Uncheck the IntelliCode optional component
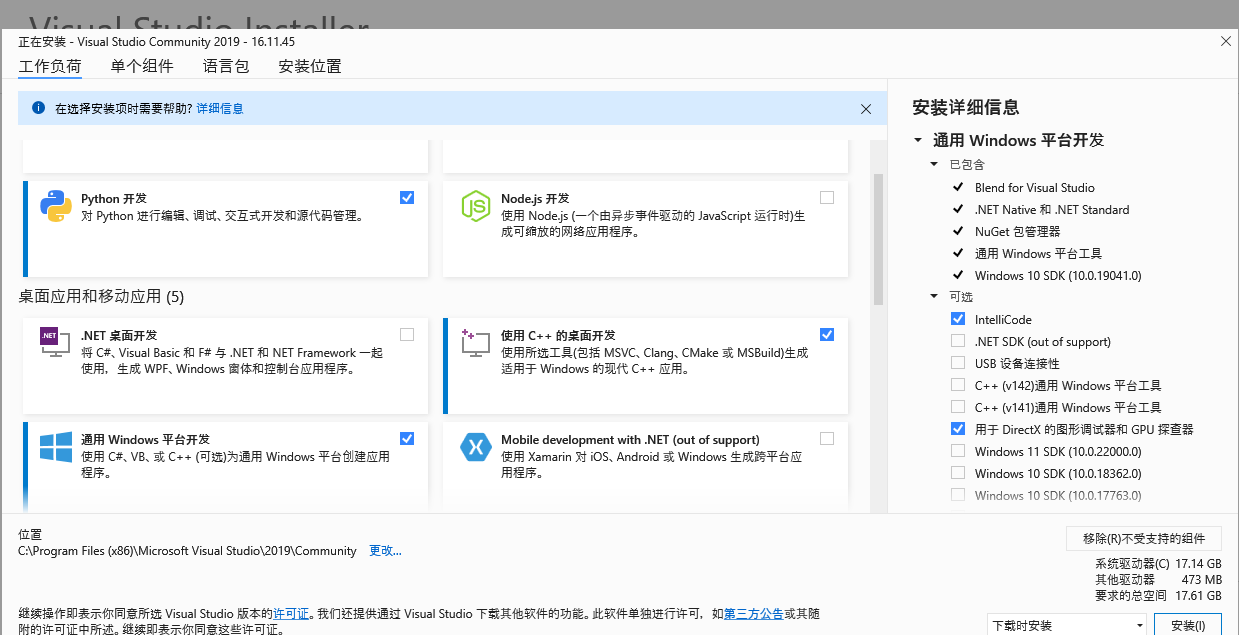1239x635 pixels. point(958,319)
